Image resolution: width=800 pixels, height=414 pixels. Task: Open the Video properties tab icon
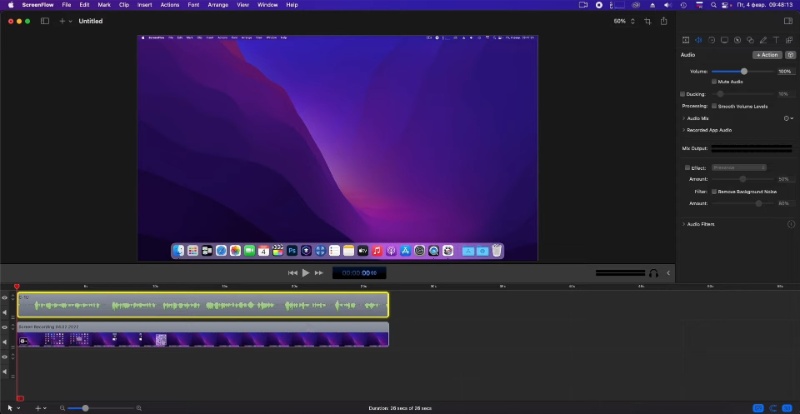point(685,40)
